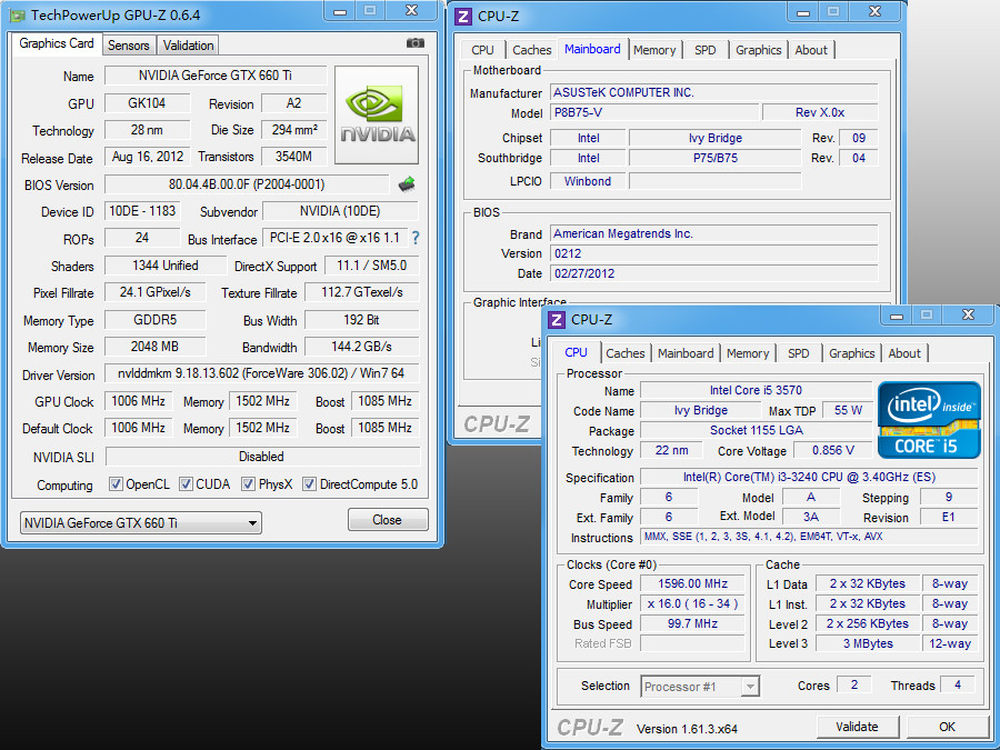Click the Manufacturer value ASUSTeK COMPUTER INC.
The height and width of the screenshot is (750, 1000).
point(714,92)
